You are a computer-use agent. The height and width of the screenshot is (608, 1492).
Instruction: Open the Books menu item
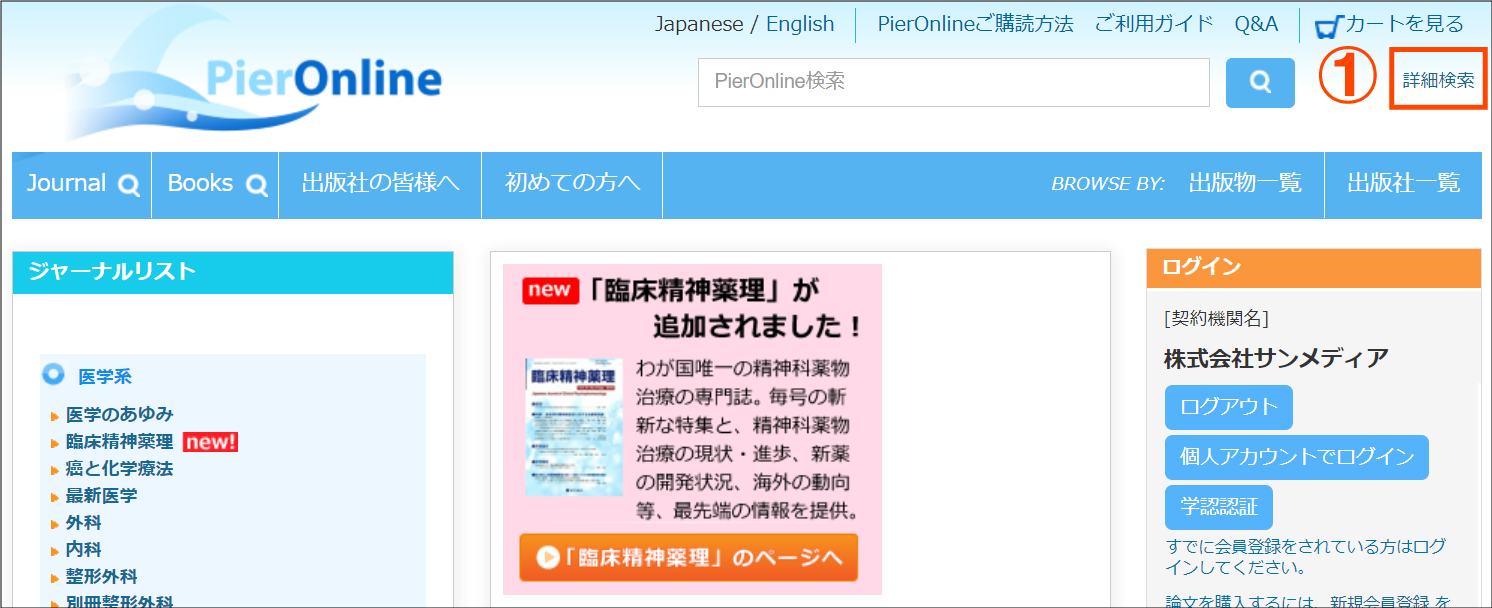click(x=216, y=185)
